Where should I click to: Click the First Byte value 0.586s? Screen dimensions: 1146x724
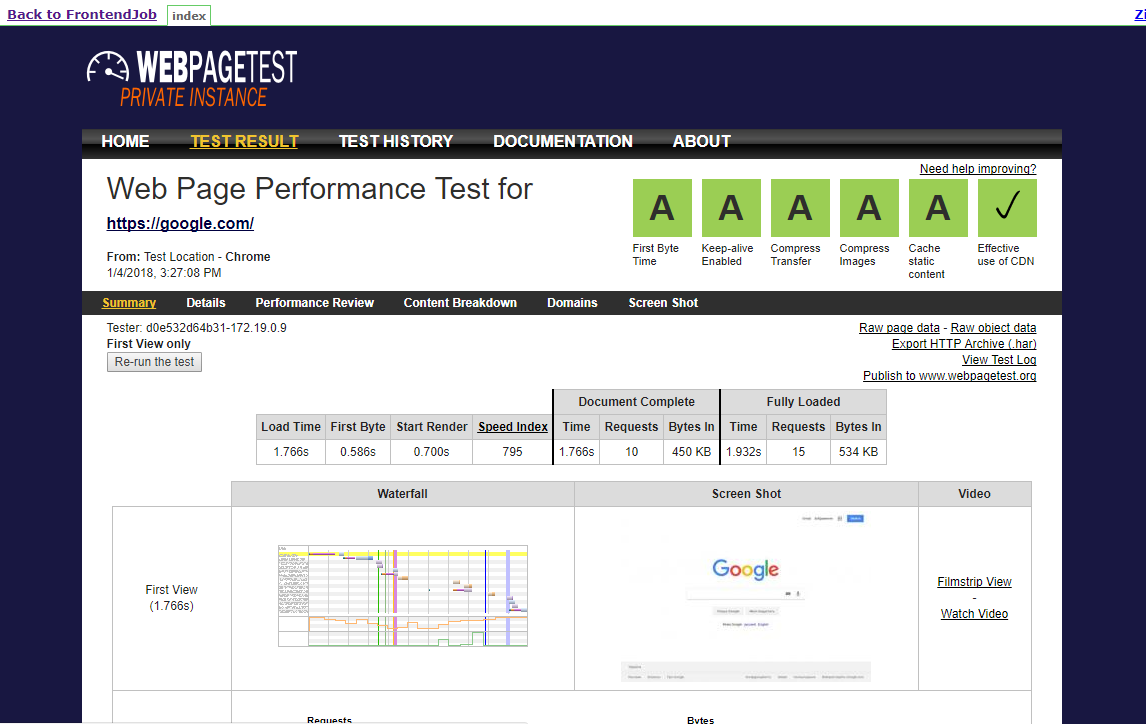(x=357, y=451)
